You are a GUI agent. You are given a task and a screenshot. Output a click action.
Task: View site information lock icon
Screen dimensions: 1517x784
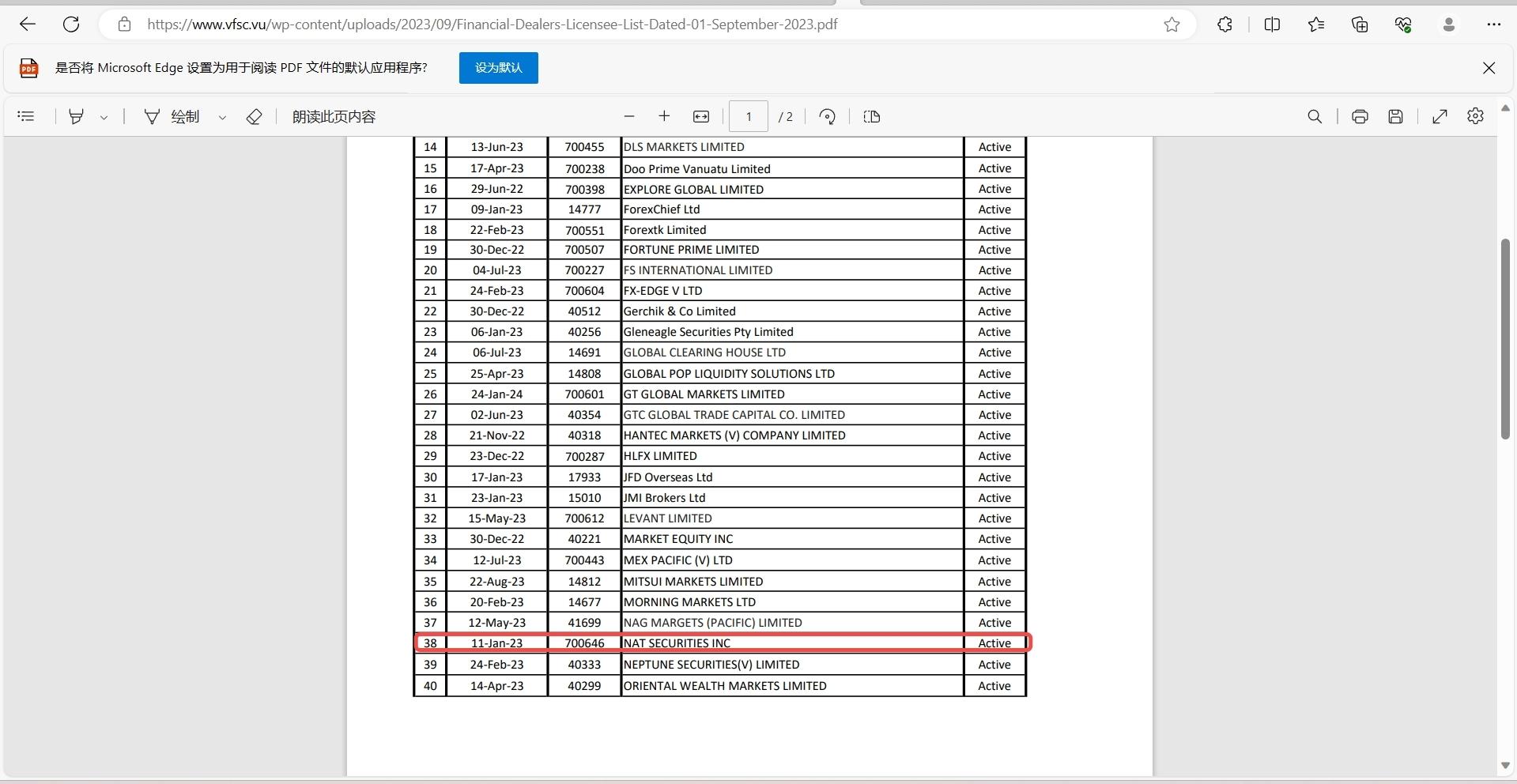[124, 24]
